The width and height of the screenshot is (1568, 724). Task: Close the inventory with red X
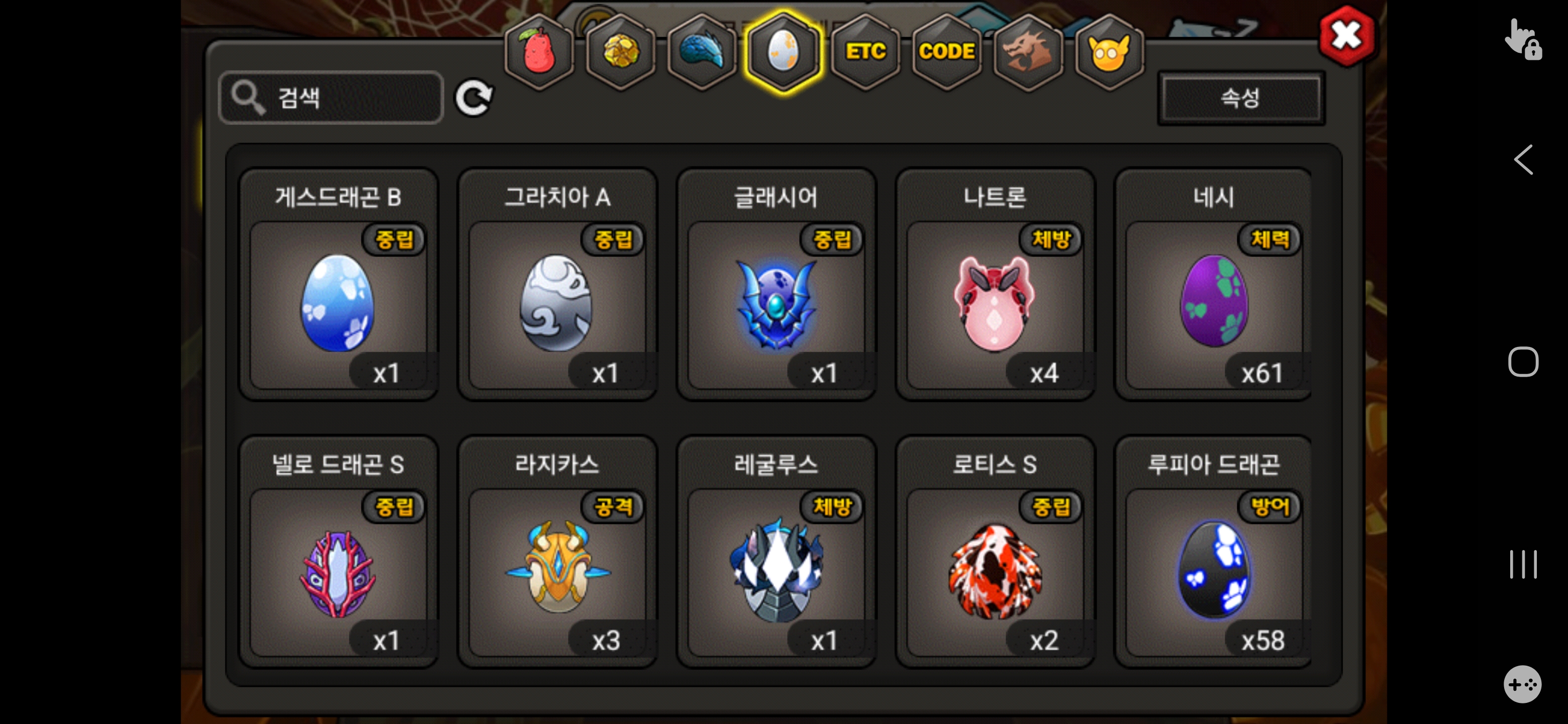[x=1346, y=36]
